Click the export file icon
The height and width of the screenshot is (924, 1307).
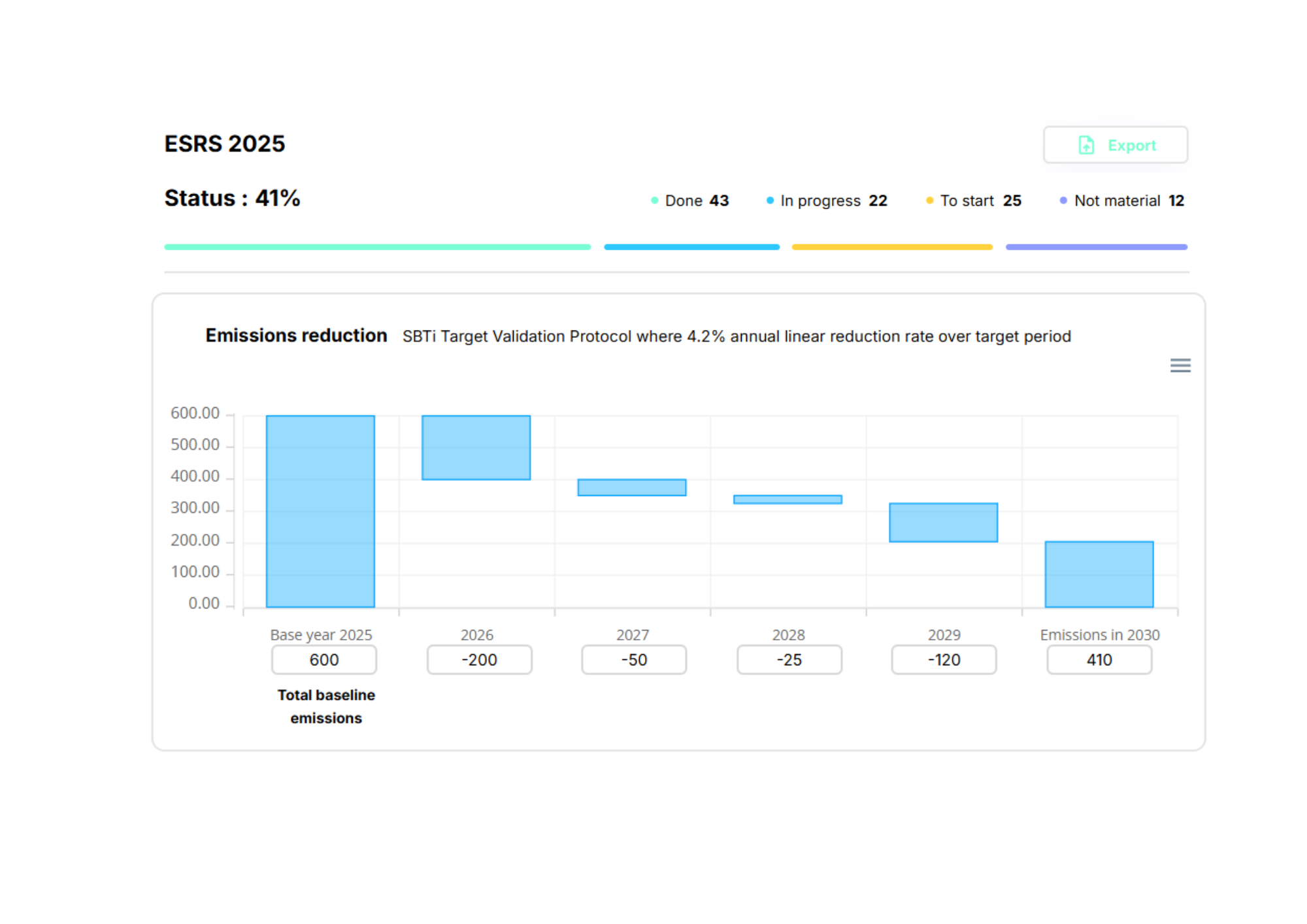pos(1086,145)
